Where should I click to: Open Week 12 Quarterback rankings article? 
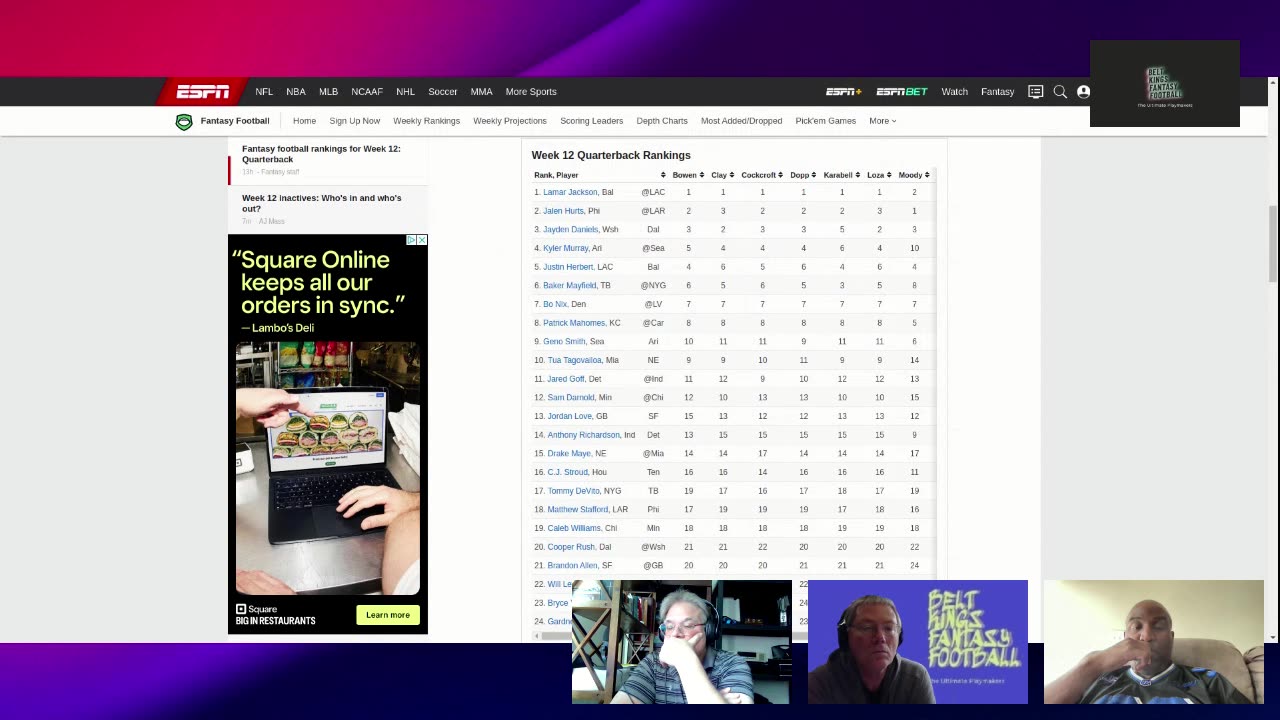[x=321, y=154]
